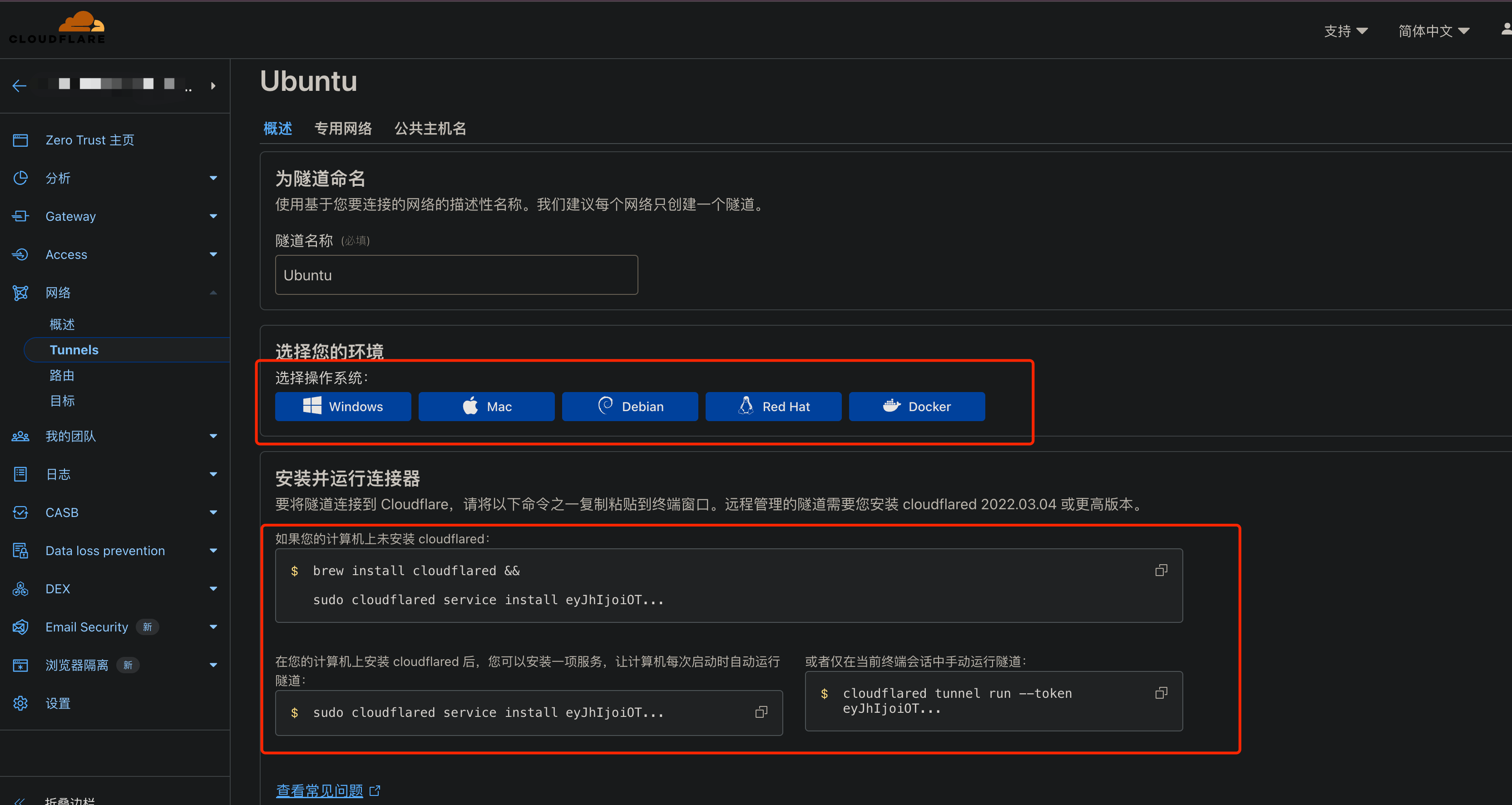Click the 设置 gear icon
The height and width of the screenshot is (805, 1512).
click(x=20, y=703)
